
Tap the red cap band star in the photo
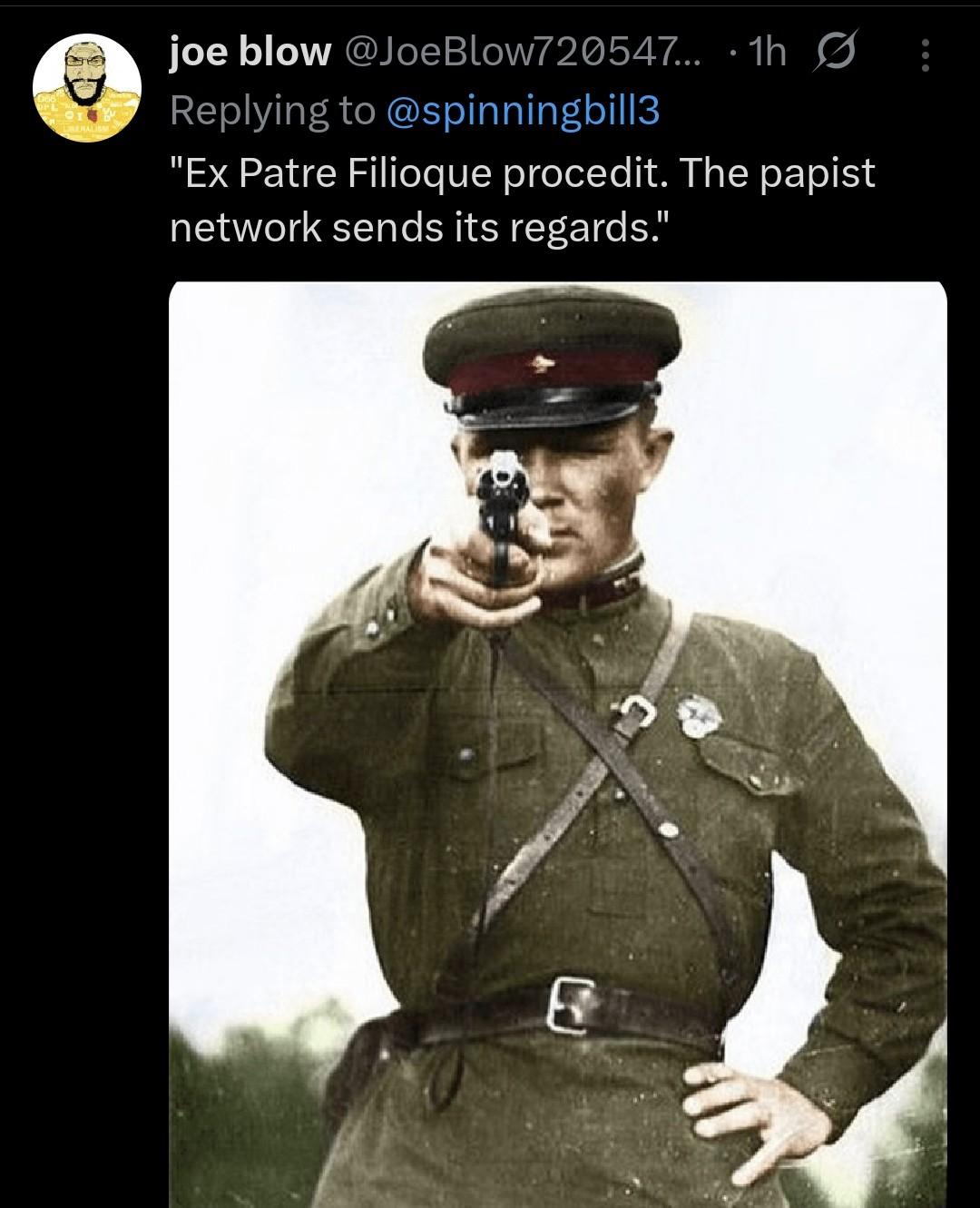542,365
